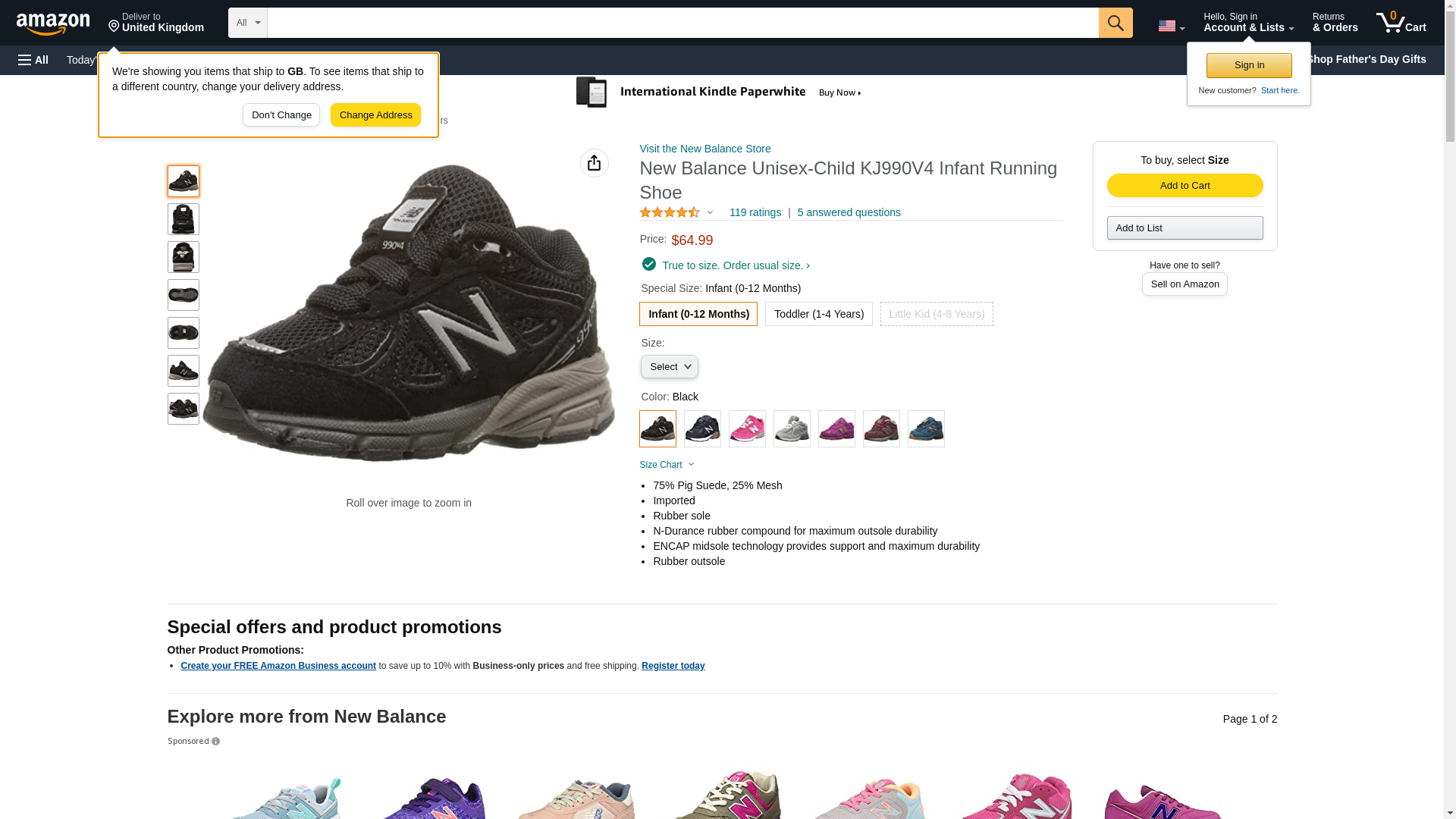1456x819 pixels.
Task: Click the share icon on product image
Action: (594, 163)
